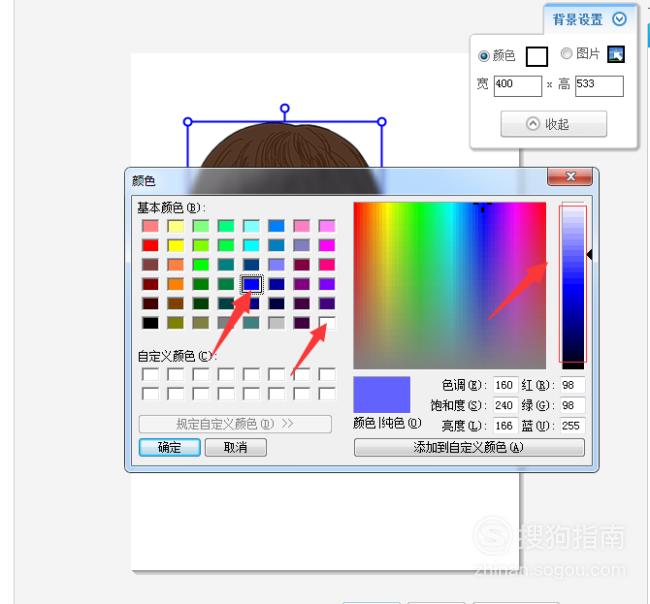The image size is (650, 604).
Task: Select the hot pink swatch at end of third row
Action: click(327, 264)
